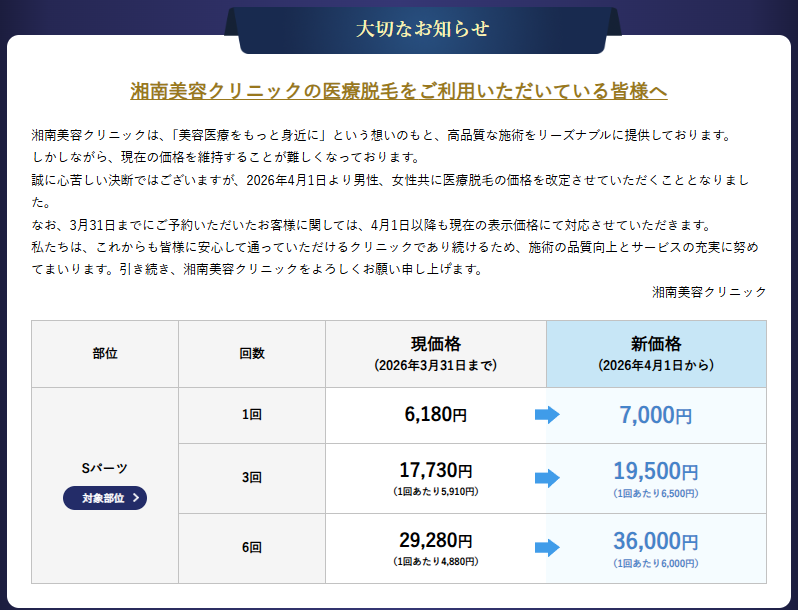The height and width of the screenshot is (610, 798).
Task: Click the underlined 医療脱毛 notice heading
Action: (399, 91)
